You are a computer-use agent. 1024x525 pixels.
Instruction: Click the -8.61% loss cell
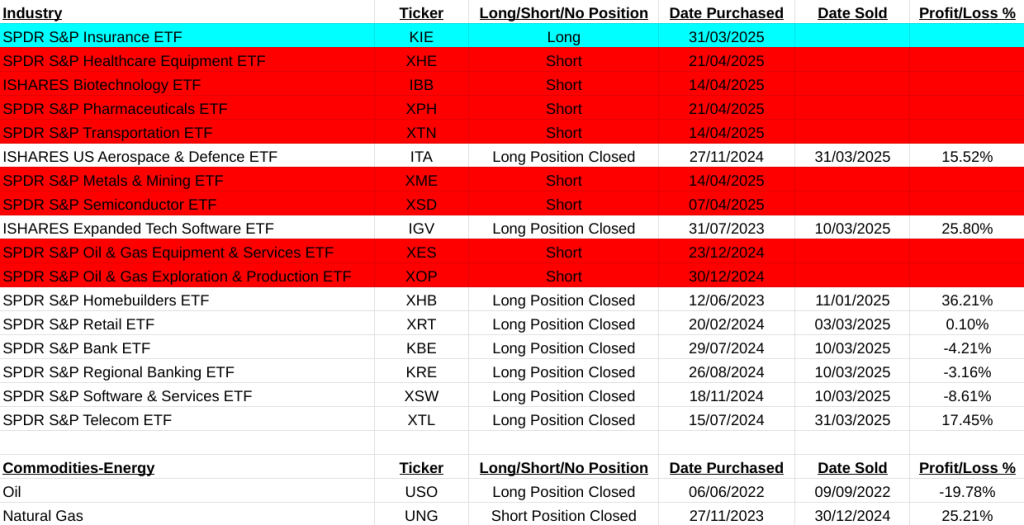coord(966,397)
